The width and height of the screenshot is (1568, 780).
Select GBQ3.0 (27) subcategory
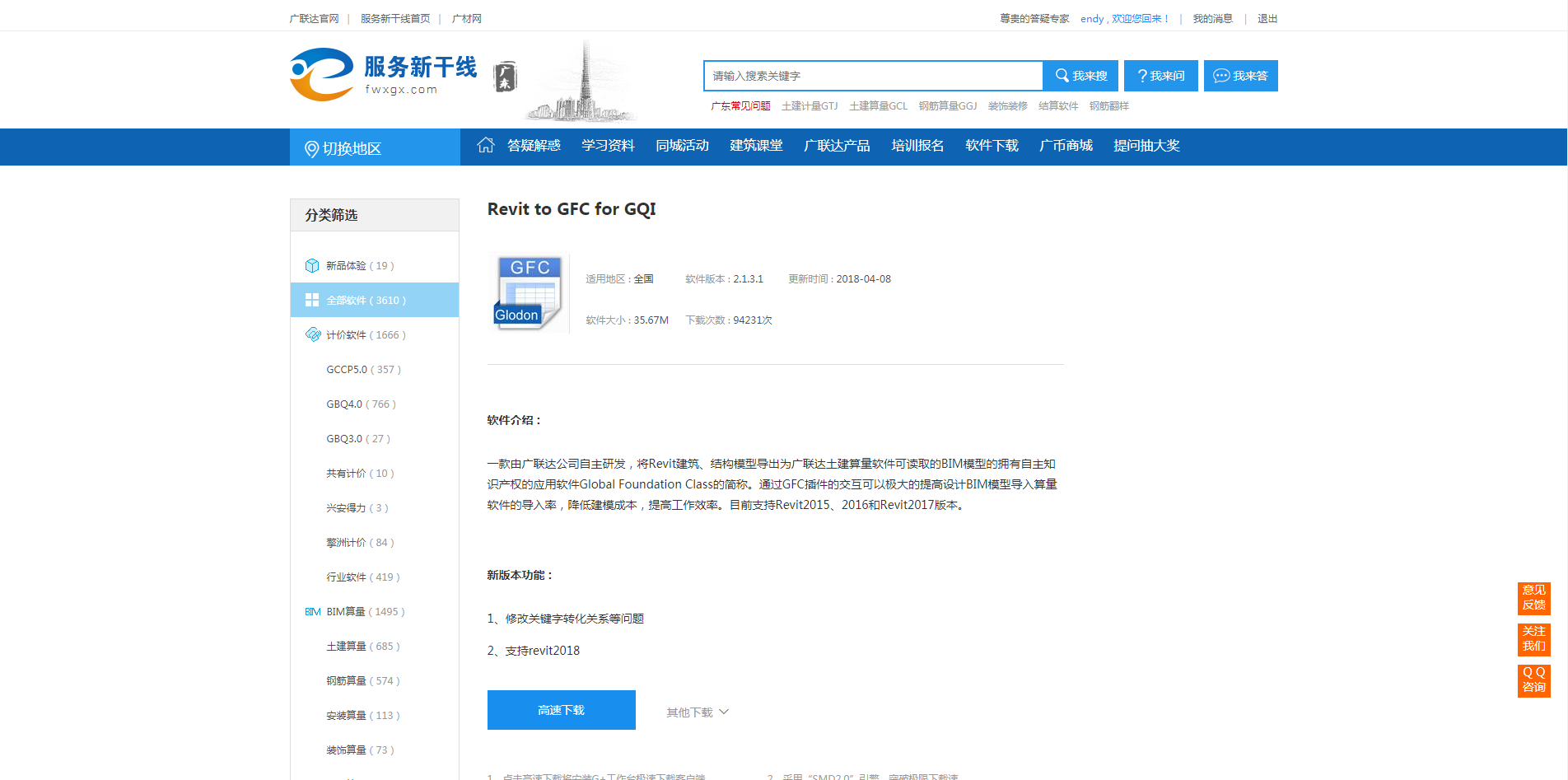(375, 439)
